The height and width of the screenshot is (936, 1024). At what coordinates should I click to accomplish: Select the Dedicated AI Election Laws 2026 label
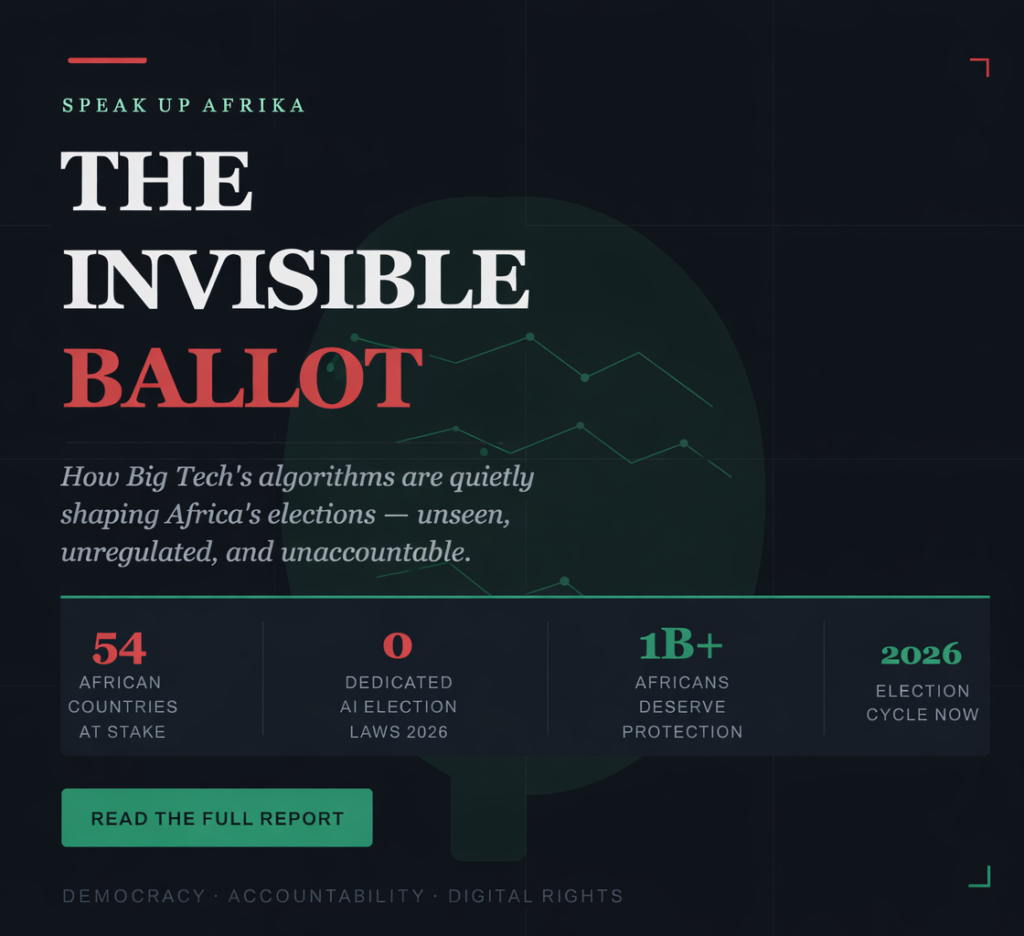[x=398, y=707]
